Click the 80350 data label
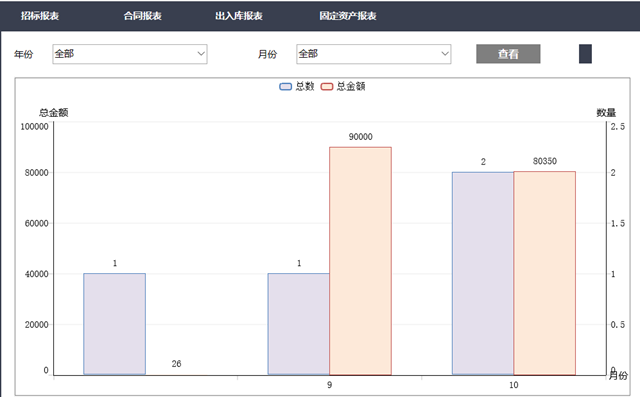This screenshot has width=640, height=397. [x=544, y=161]
